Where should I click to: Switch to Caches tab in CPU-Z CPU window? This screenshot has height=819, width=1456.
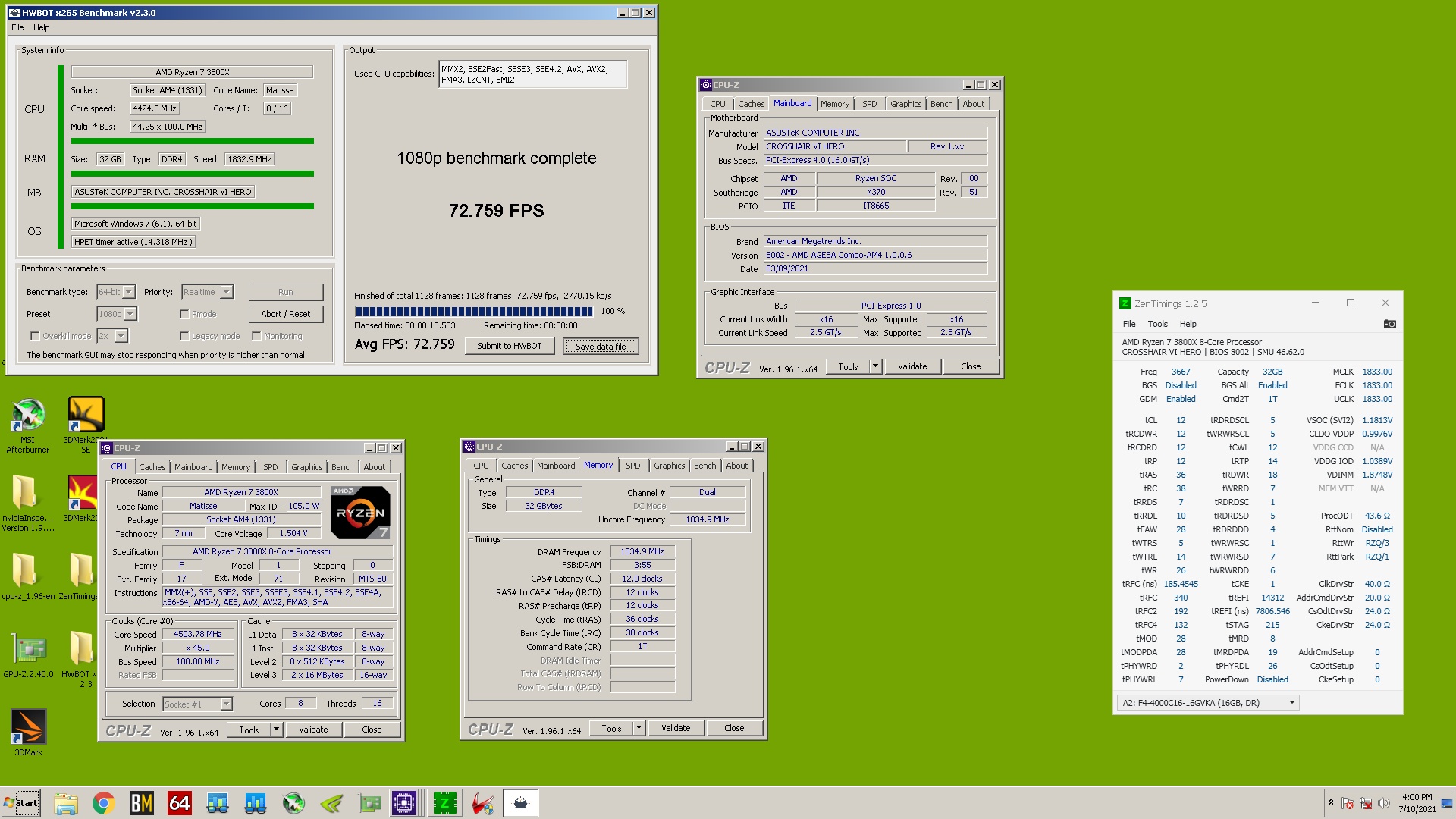(x=152, y=467)
